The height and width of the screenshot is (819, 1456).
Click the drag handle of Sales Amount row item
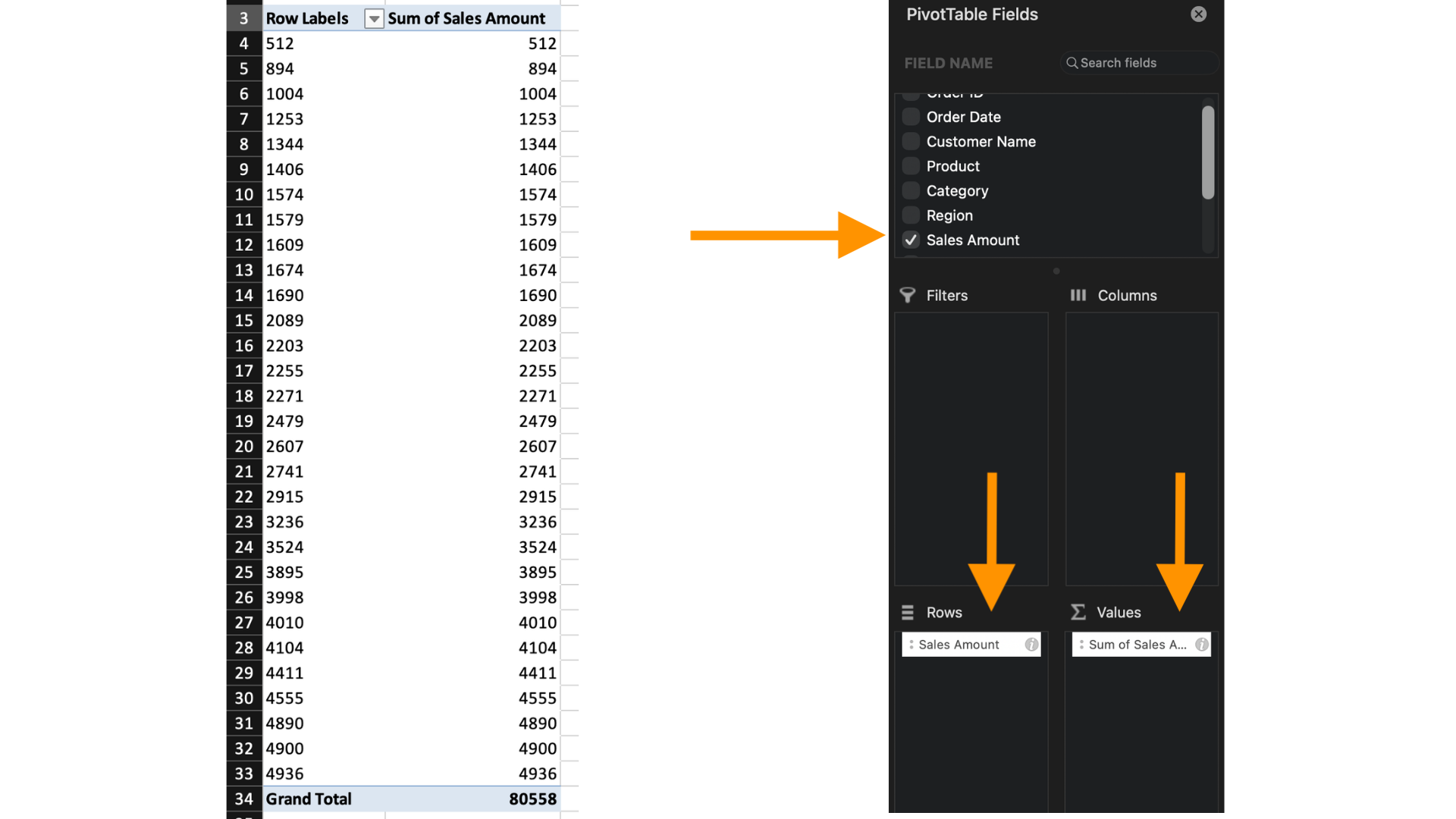tap(911, 645)
